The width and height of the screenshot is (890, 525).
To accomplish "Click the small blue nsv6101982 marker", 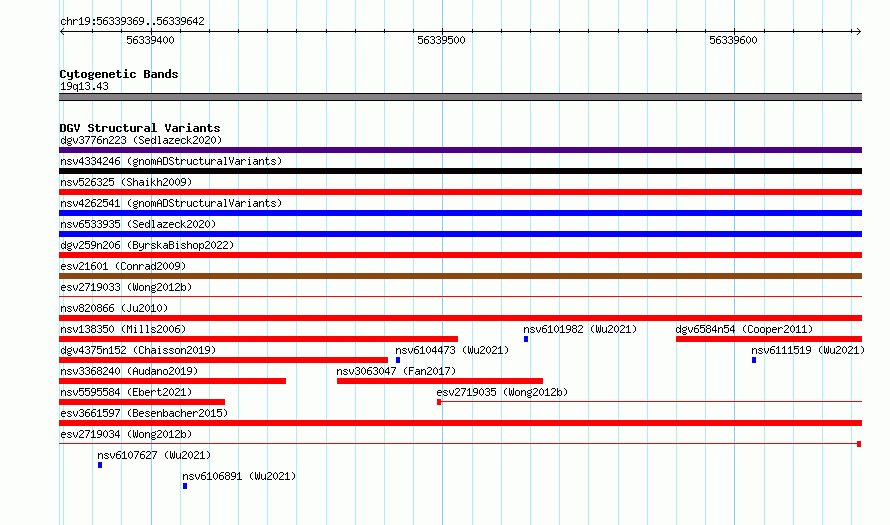I will tap(526, 339).
